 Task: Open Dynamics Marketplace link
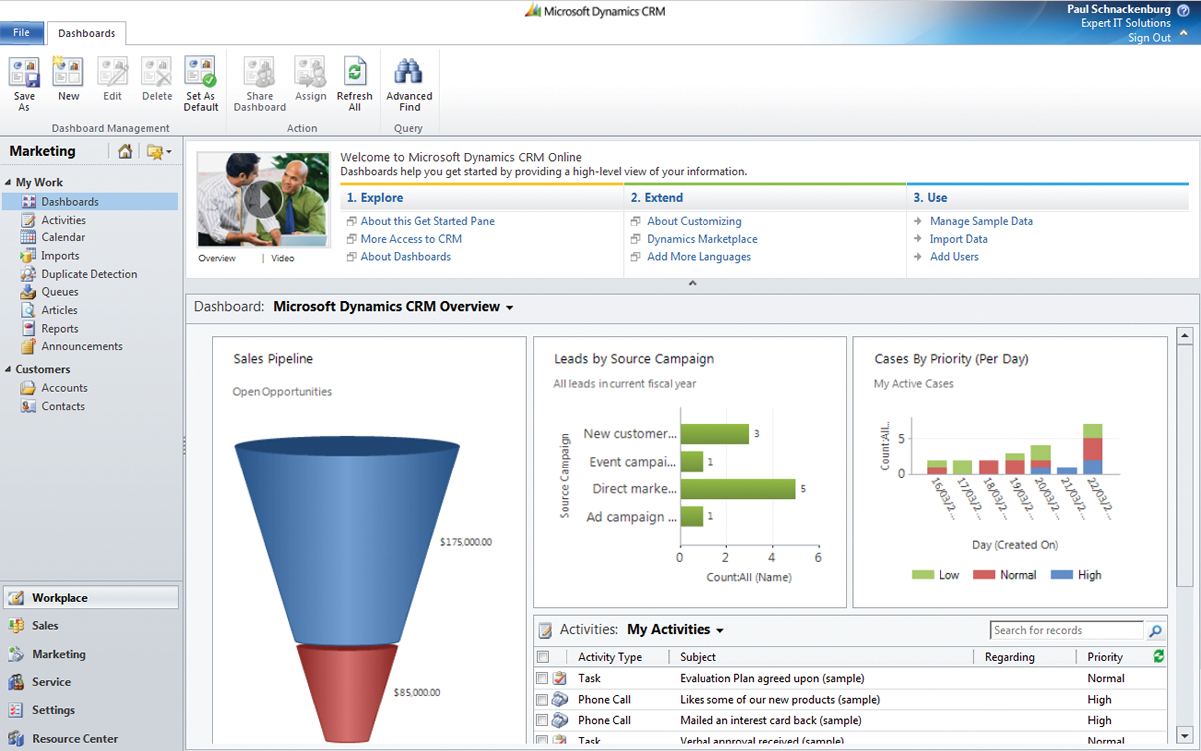click(x=702, y=239)
